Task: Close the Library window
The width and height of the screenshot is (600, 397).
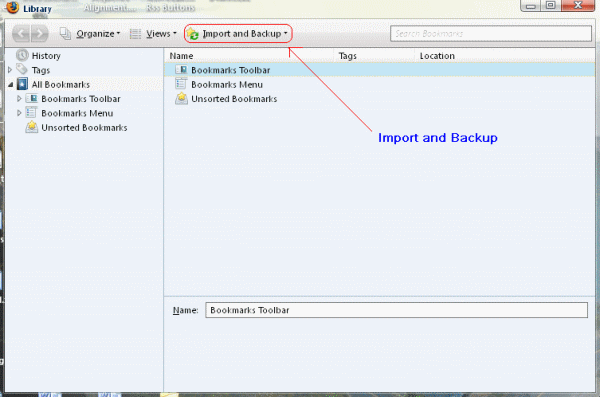Action: tap(578, 5)
